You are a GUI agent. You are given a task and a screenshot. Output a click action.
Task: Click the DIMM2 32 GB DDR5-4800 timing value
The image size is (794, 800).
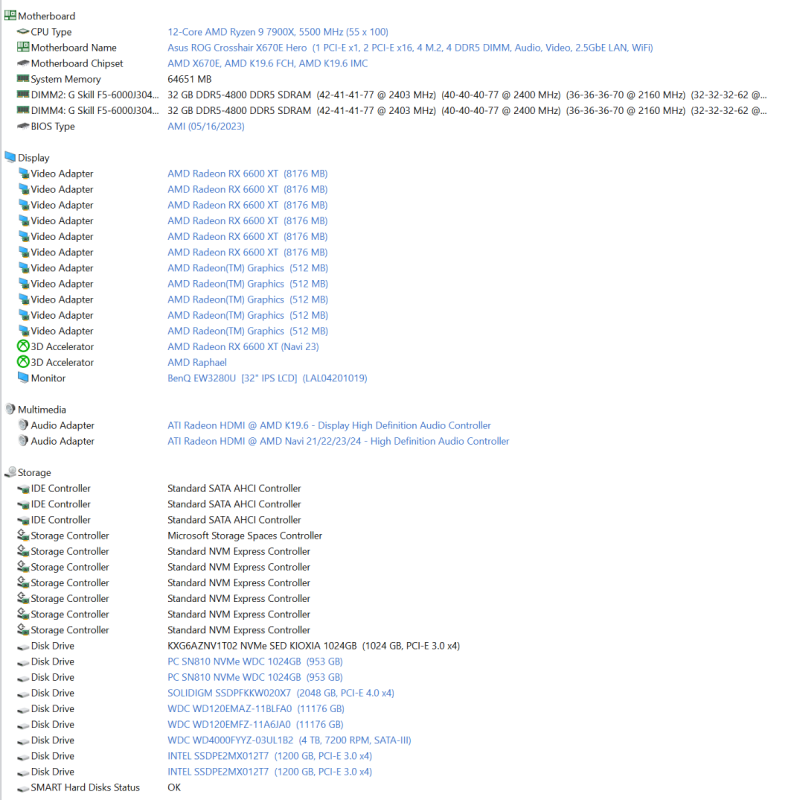[467, 95]
